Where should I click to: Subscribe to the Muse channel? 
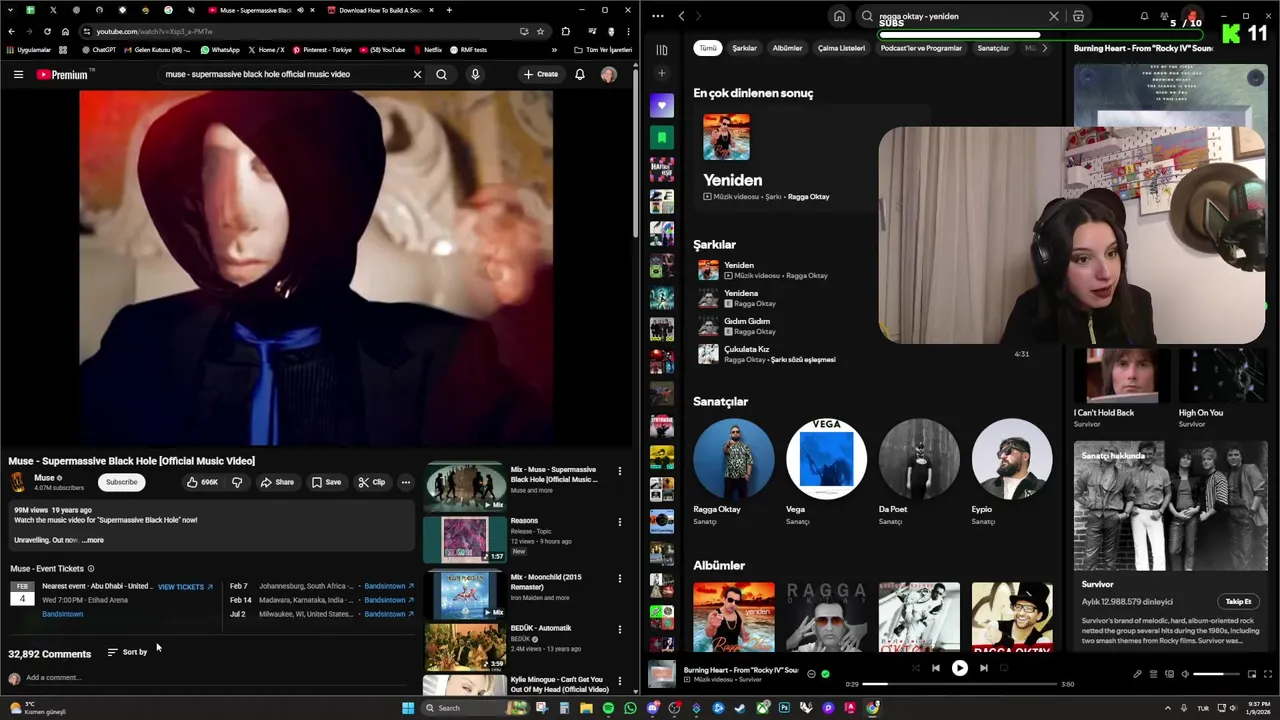click(122, 482)
